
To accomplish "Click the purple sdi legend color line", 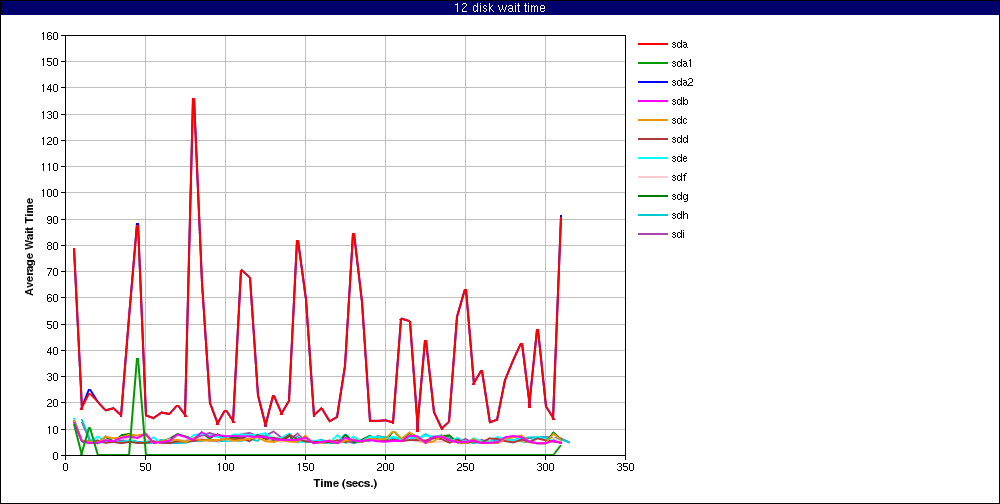I will pyautogui.click(x=652, y=235).
